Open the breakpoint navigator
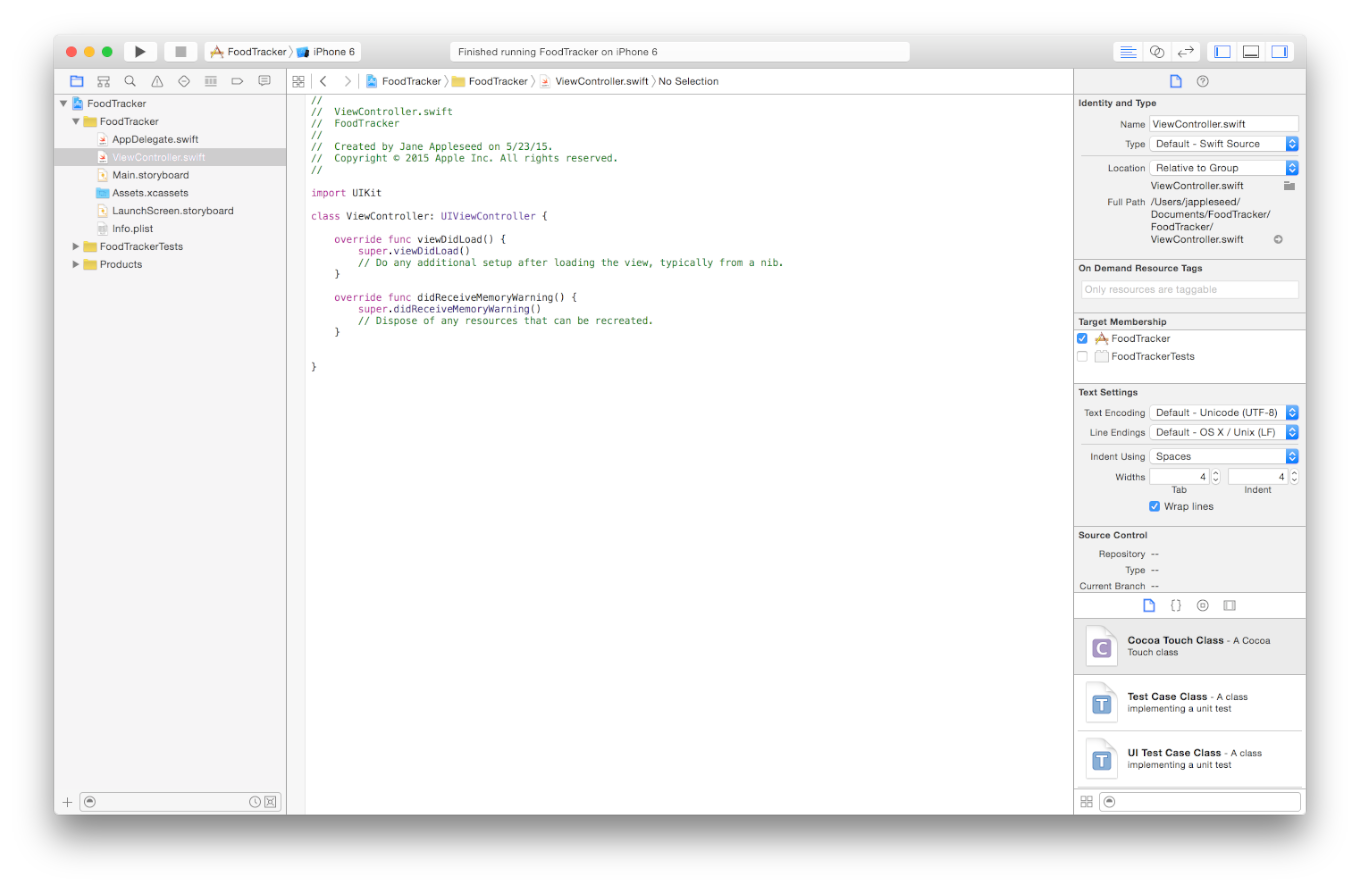Image resolution: width=1360 pixels, height=892 pixels. point(237,81)
